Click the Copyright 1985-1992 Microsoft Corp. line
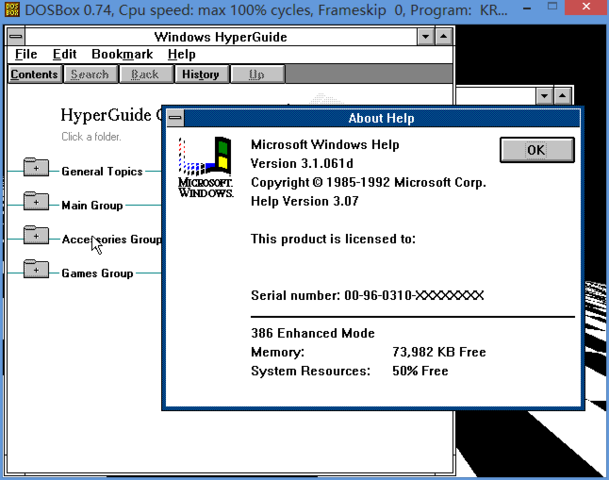 [368, 182]
